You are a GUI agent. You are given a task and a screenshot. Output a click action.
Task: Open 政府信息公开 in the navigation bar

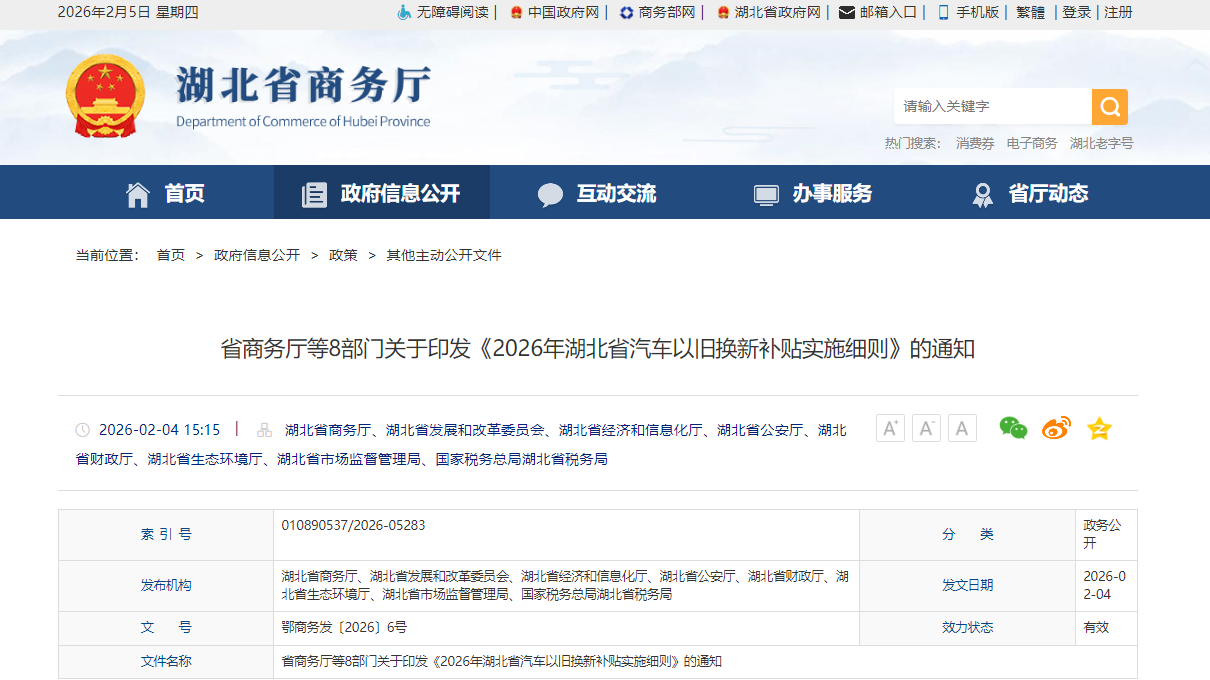382,193
